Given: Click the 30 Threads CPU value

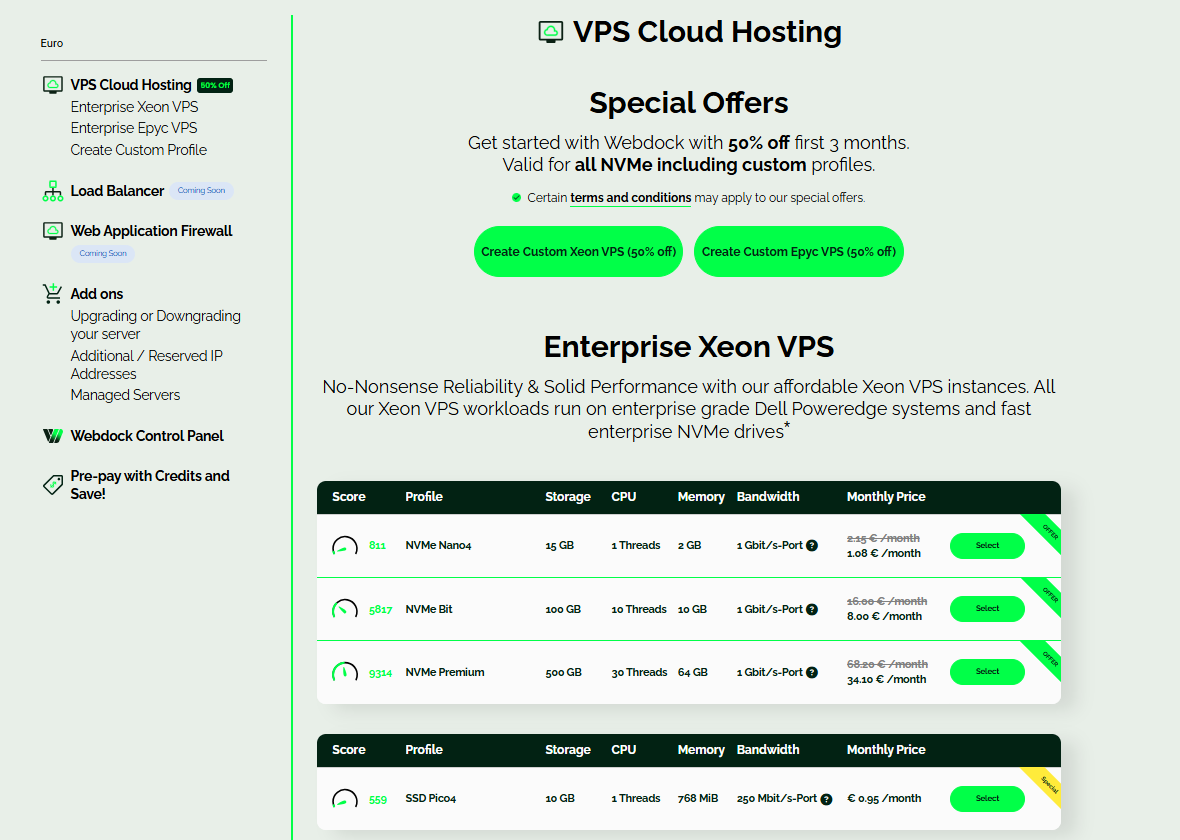Looking at the screenshot, I should point(639,672).
